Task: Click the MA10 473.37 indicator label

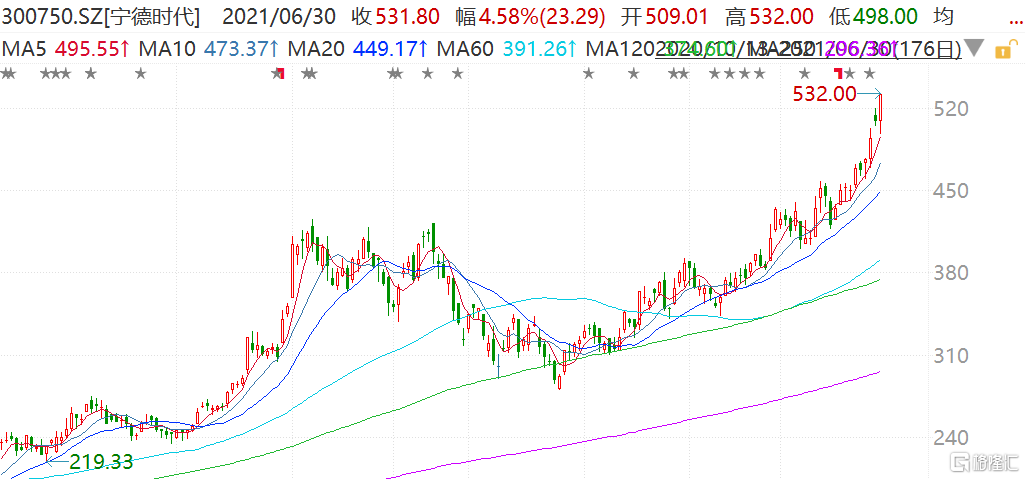Action: tap(209, 48)
